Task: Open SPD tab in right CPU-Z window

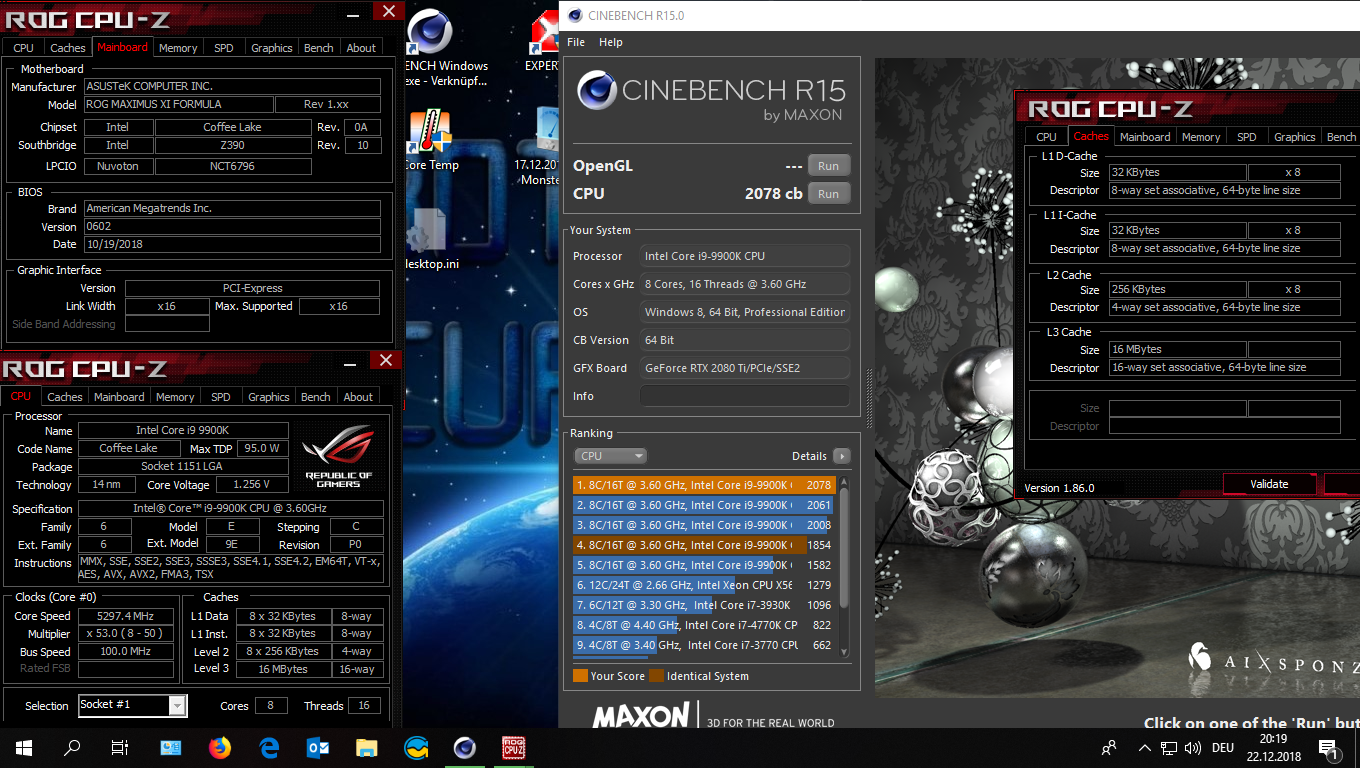Action: pyautogui.click(x=1246, y=137)
